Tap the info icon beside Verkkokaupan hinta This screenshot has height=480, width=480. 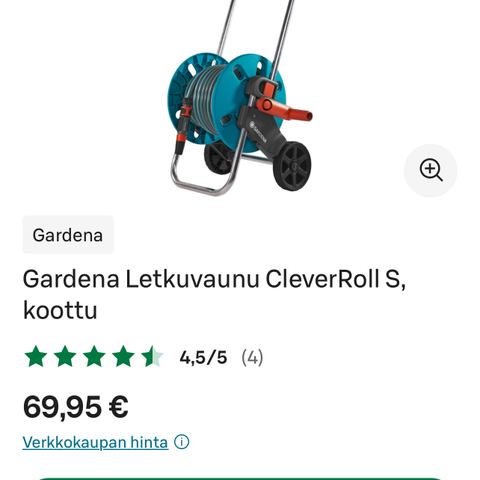tap(182, 442)
